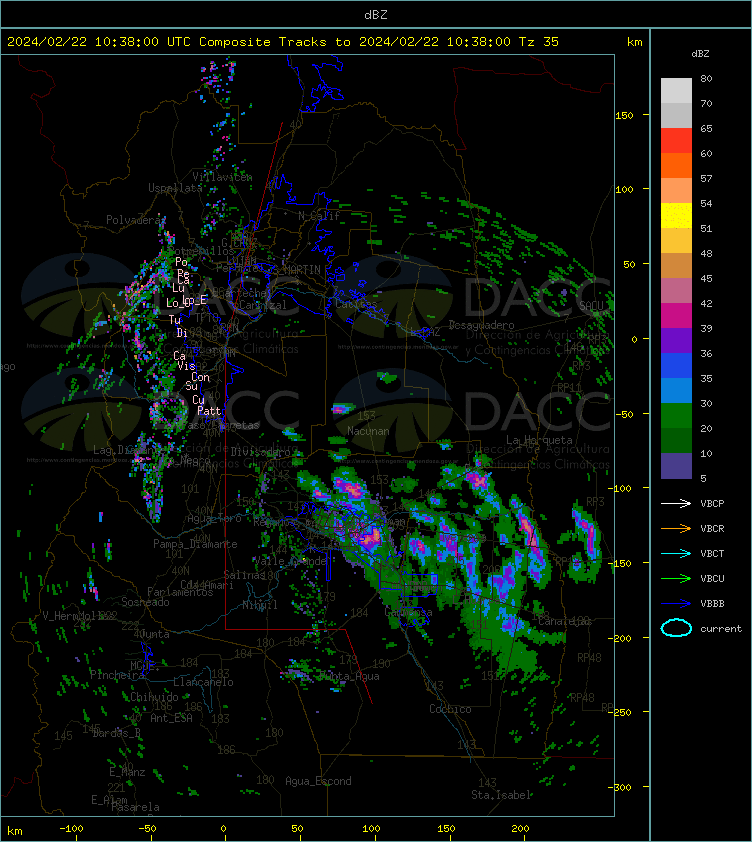
Task: Click the 'VBCP' legend label
Action: pos(712,504)
